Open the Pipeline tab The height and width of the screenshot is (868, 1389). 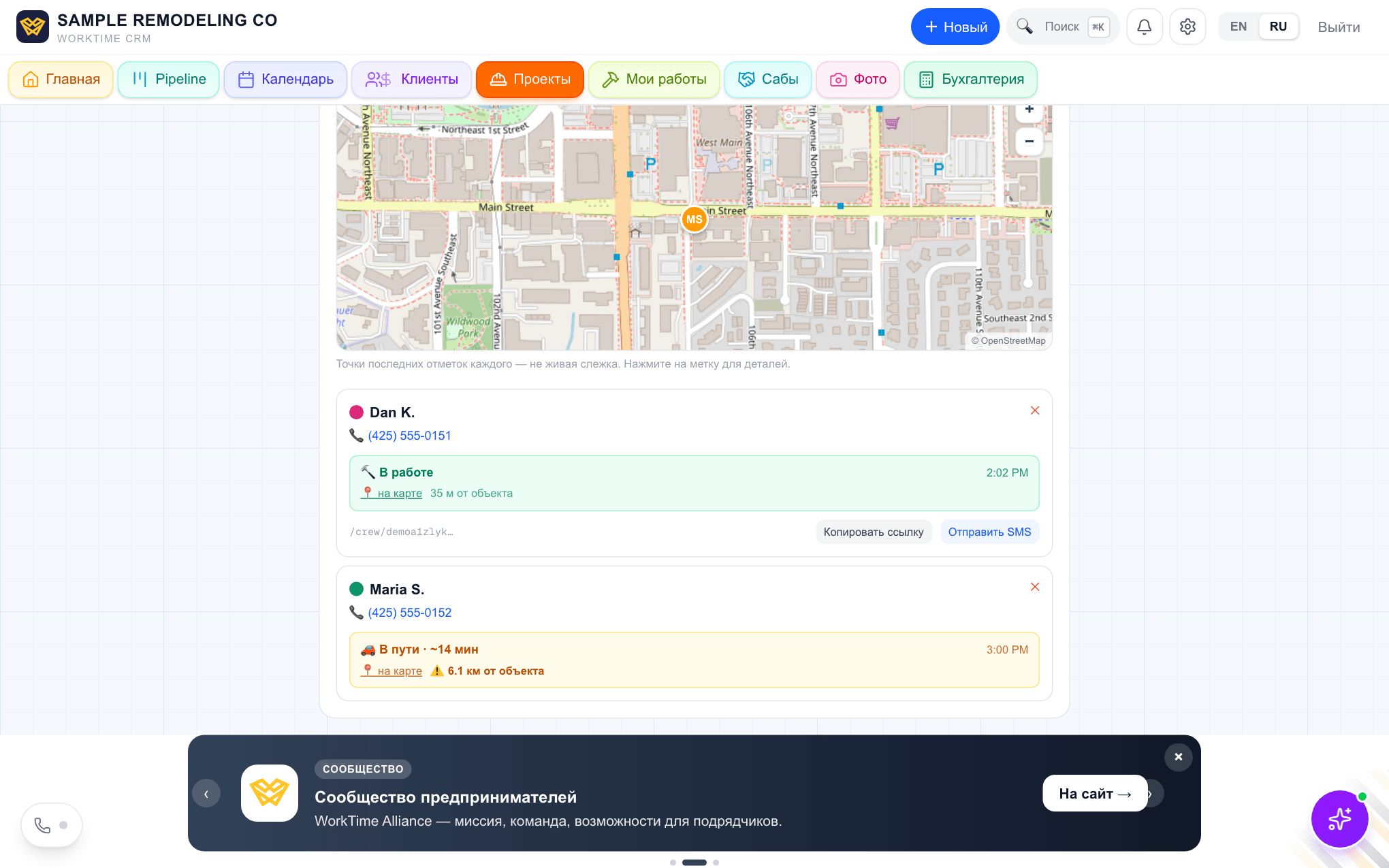[x=169, y=80]
